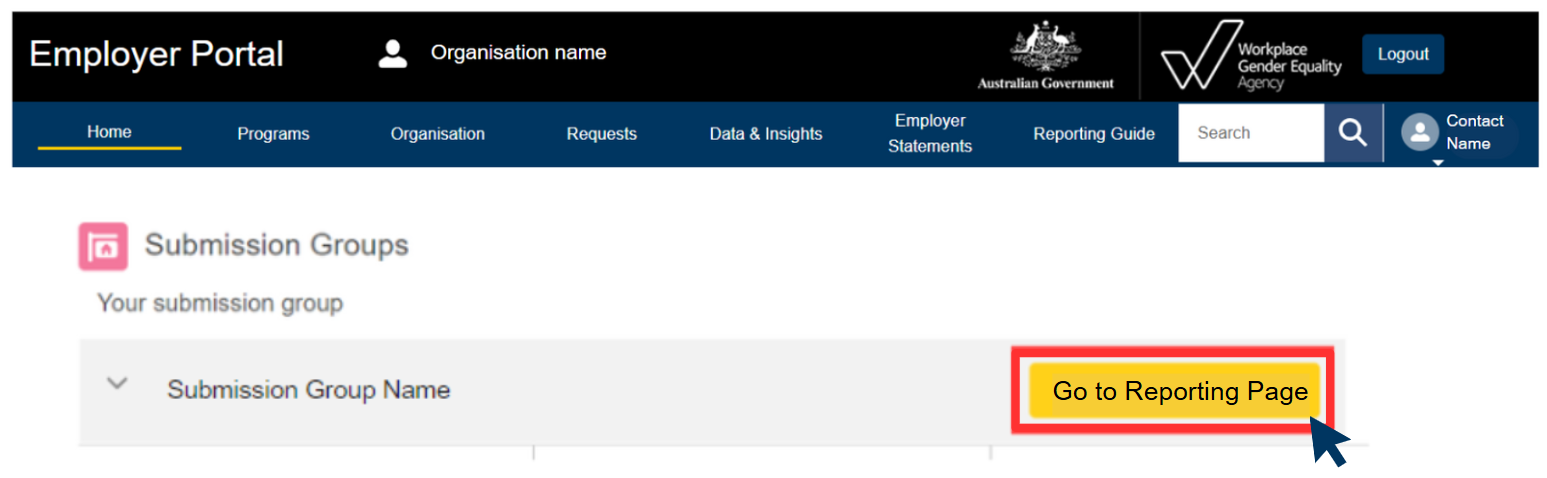Click the pink Submission Groups icon

point(103,246)
